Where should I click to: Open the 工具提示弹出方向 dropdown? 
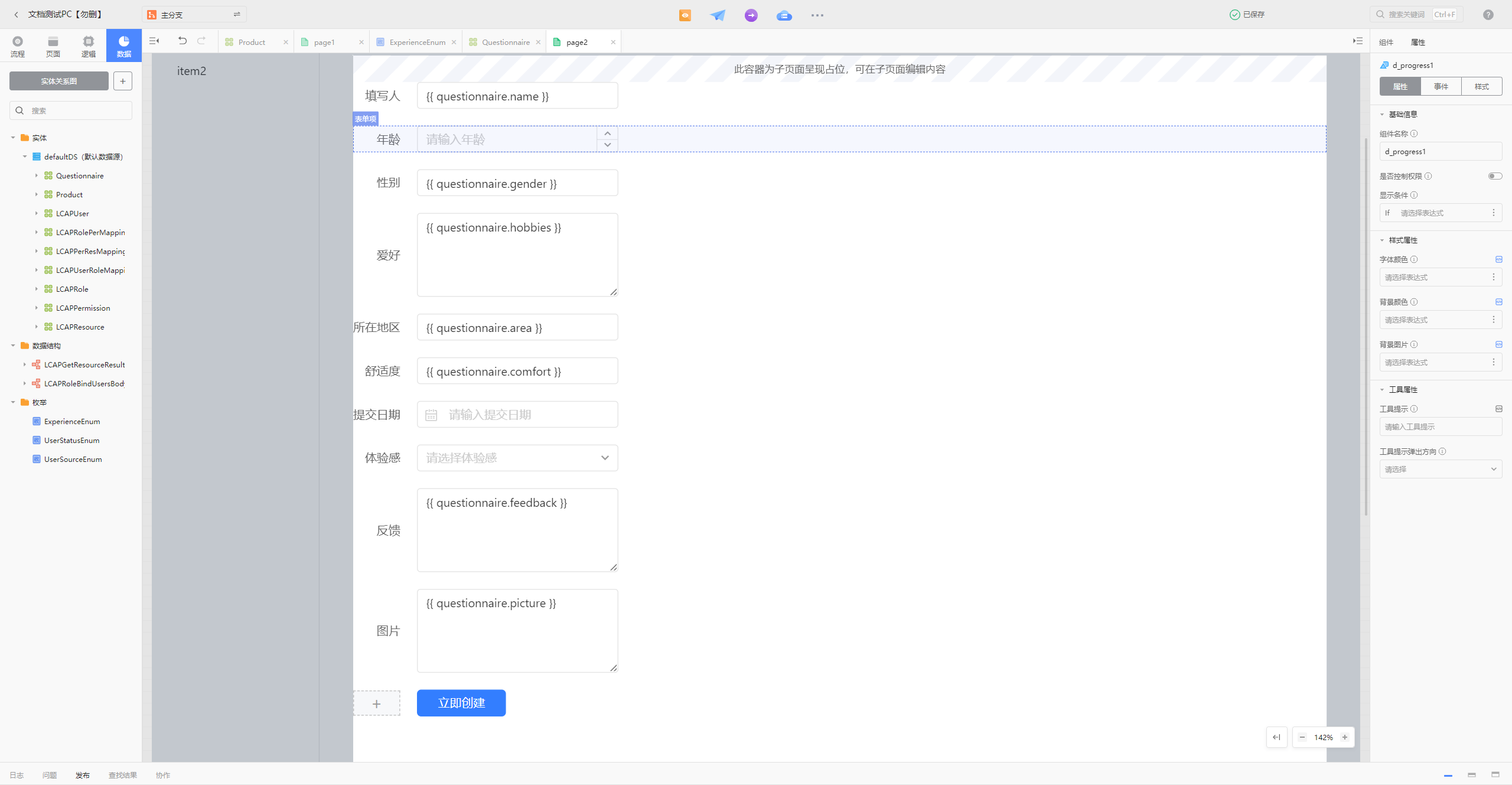[x=1441, y=469]
